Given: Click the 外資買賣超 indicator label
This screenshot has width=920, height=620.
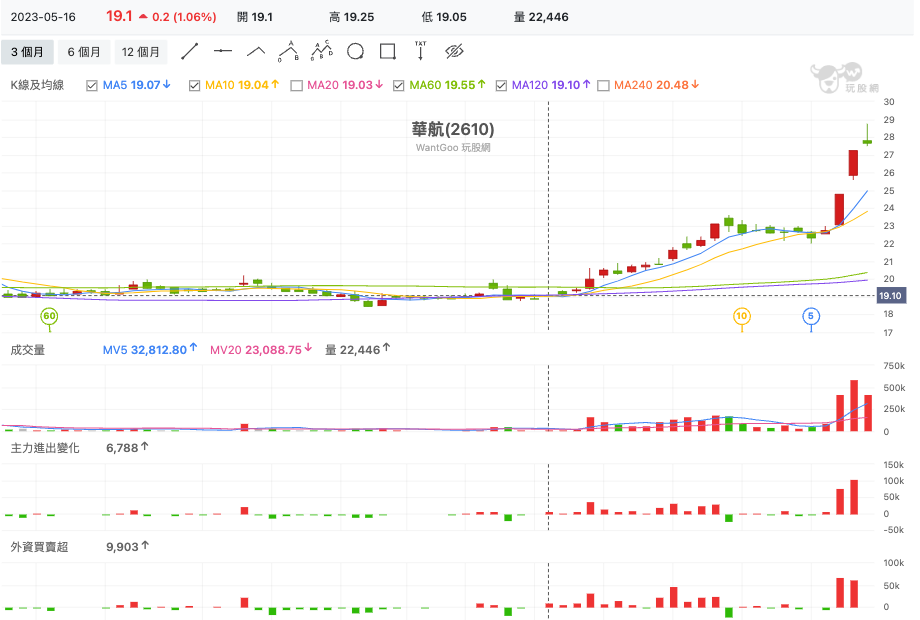Looking at the screenshot, I should pos(39,547).
